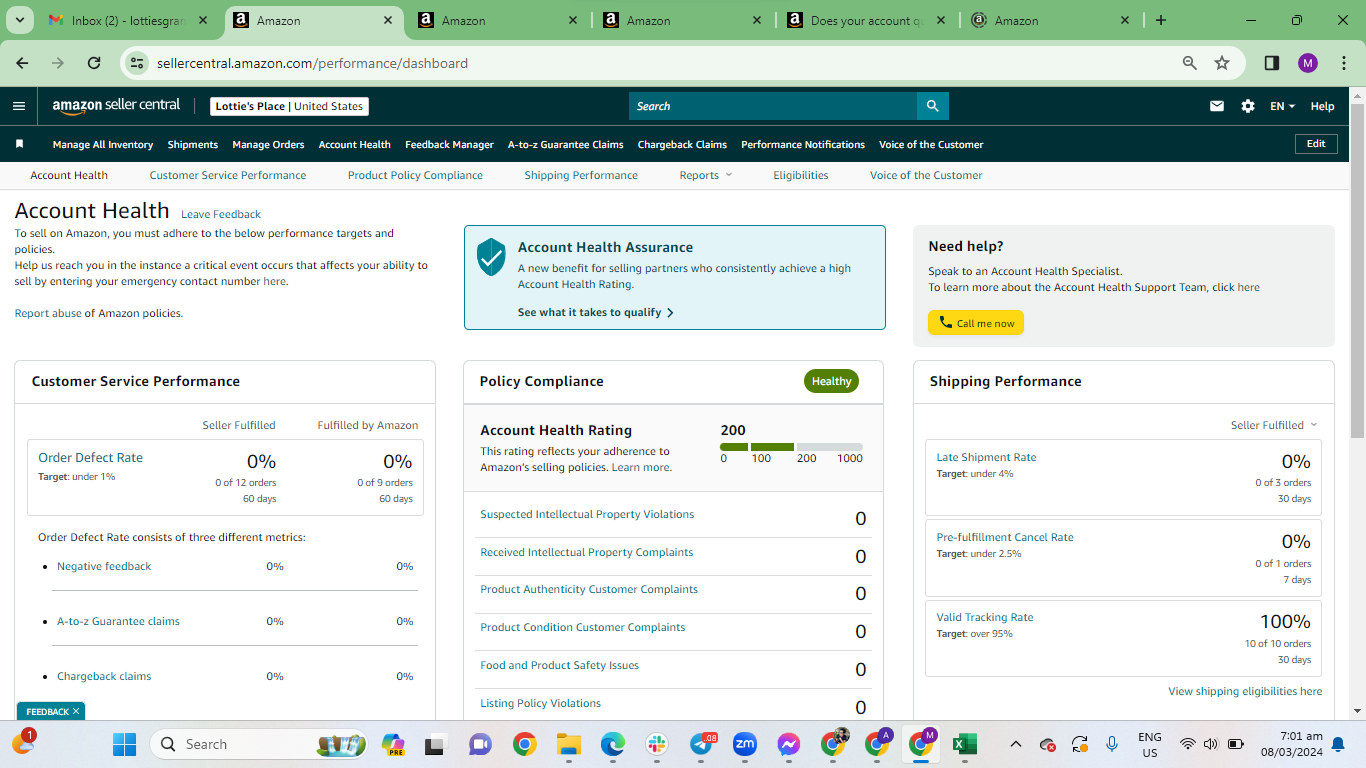This screenshot has height=768, width=1366.
Task: Click the Chrome address bar URL
Action: tap(312, 63)
